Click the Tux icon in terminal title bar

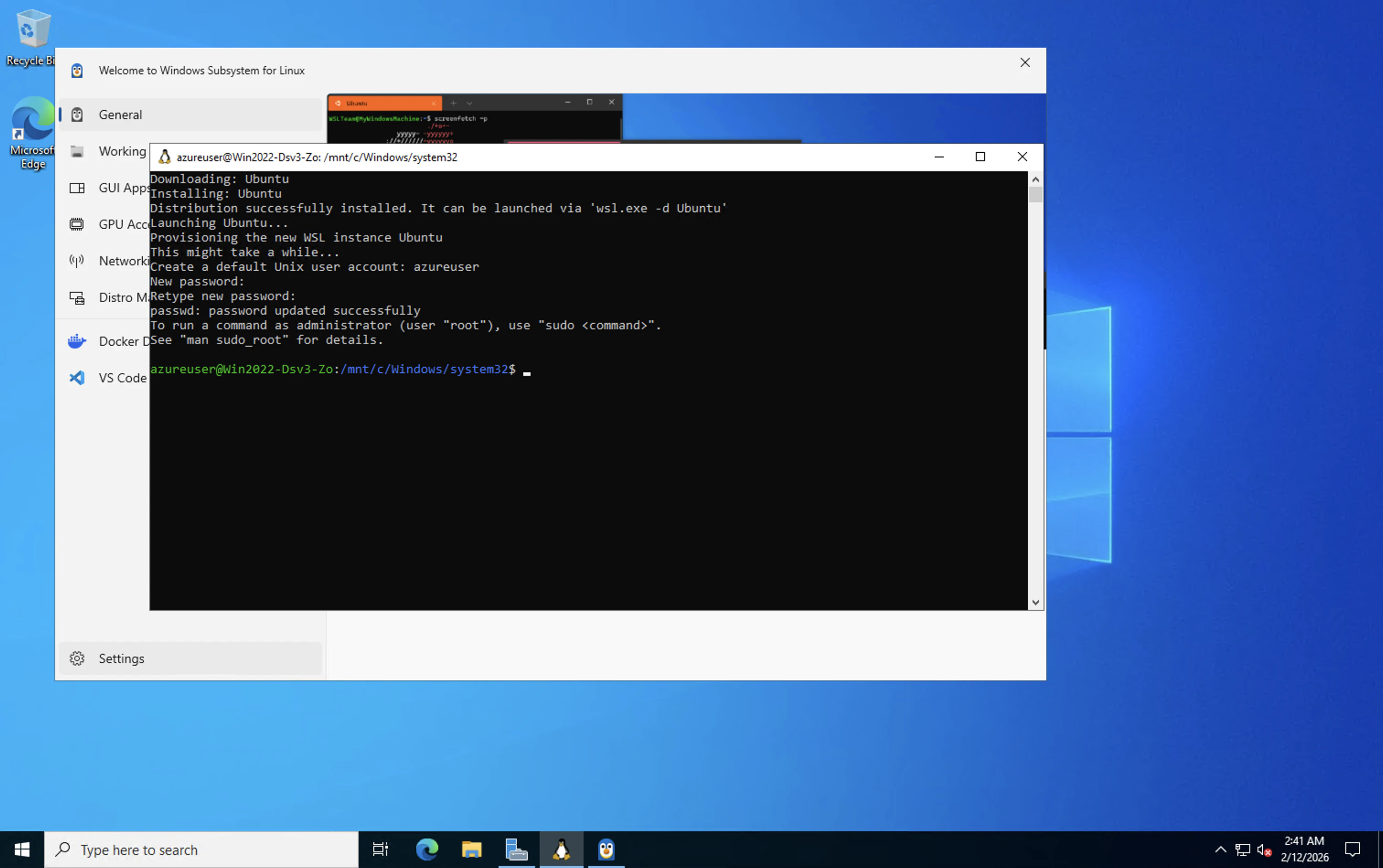tap(165, 157)
